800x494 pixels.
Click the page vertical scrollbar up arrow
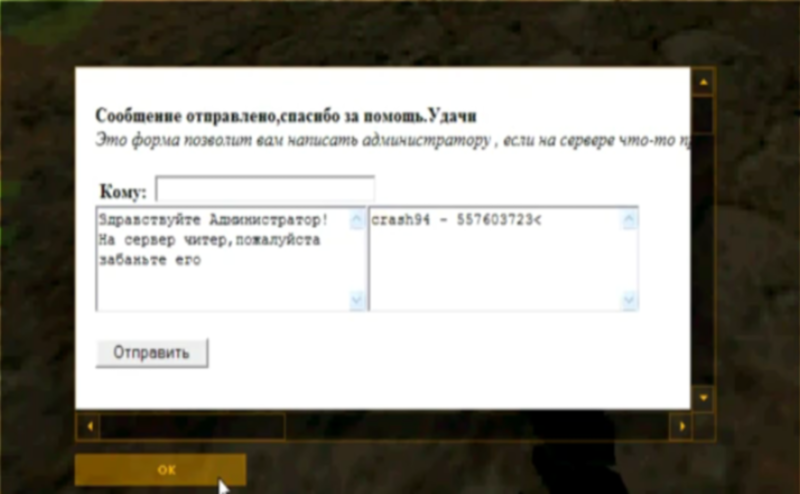pyautogui.click(x=703, y=80)
